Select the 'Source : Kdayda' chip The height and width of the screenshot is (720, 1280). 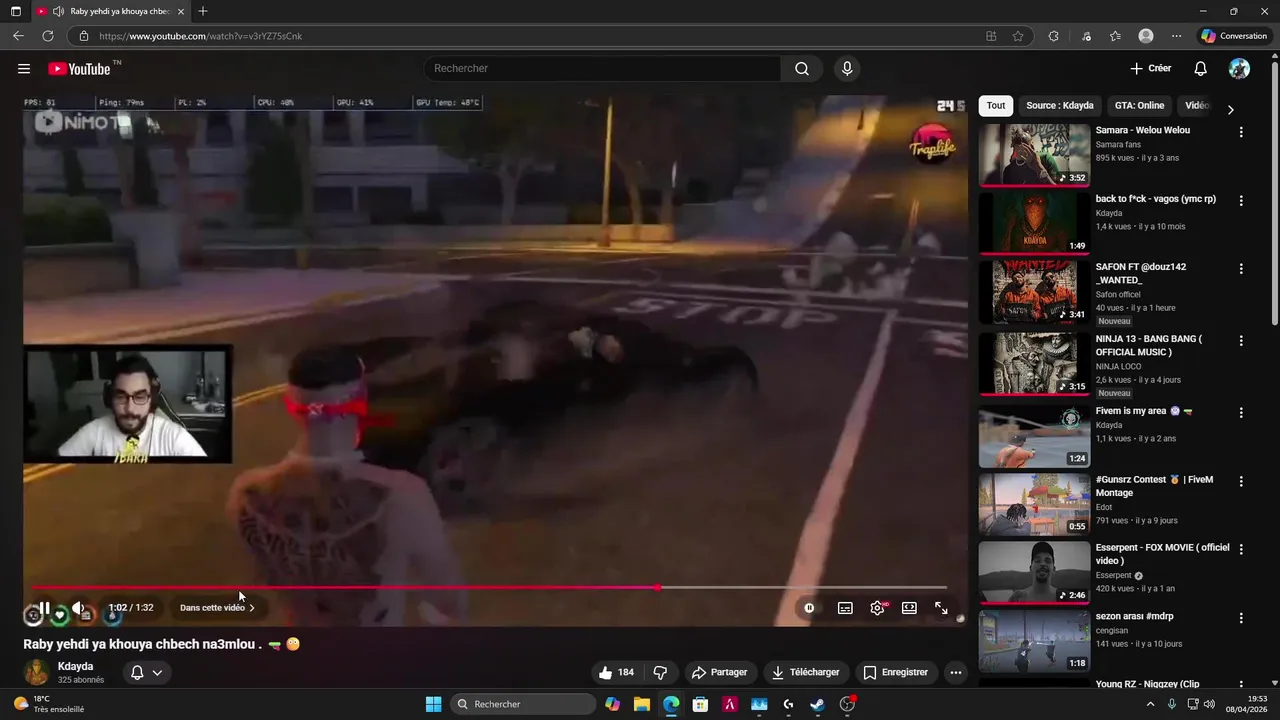point(1060,105)
